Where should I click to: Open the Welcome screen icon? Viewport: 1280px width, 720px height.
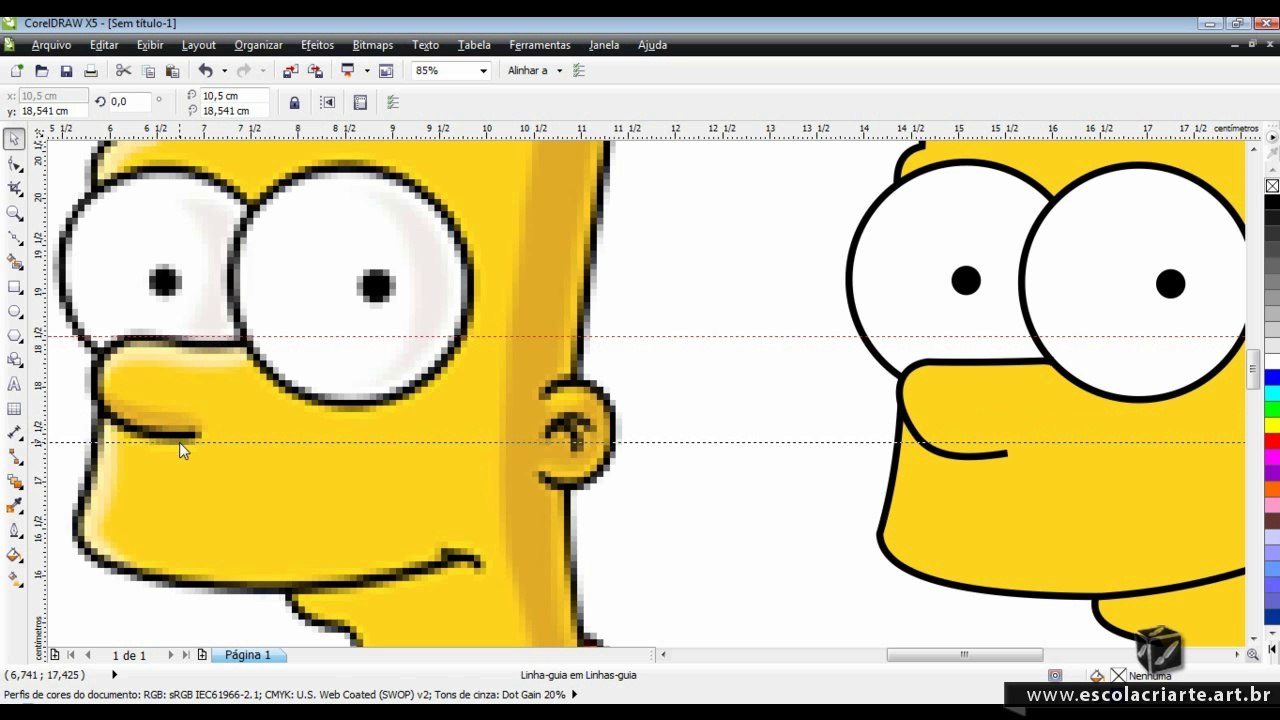[x=386, y=71]
